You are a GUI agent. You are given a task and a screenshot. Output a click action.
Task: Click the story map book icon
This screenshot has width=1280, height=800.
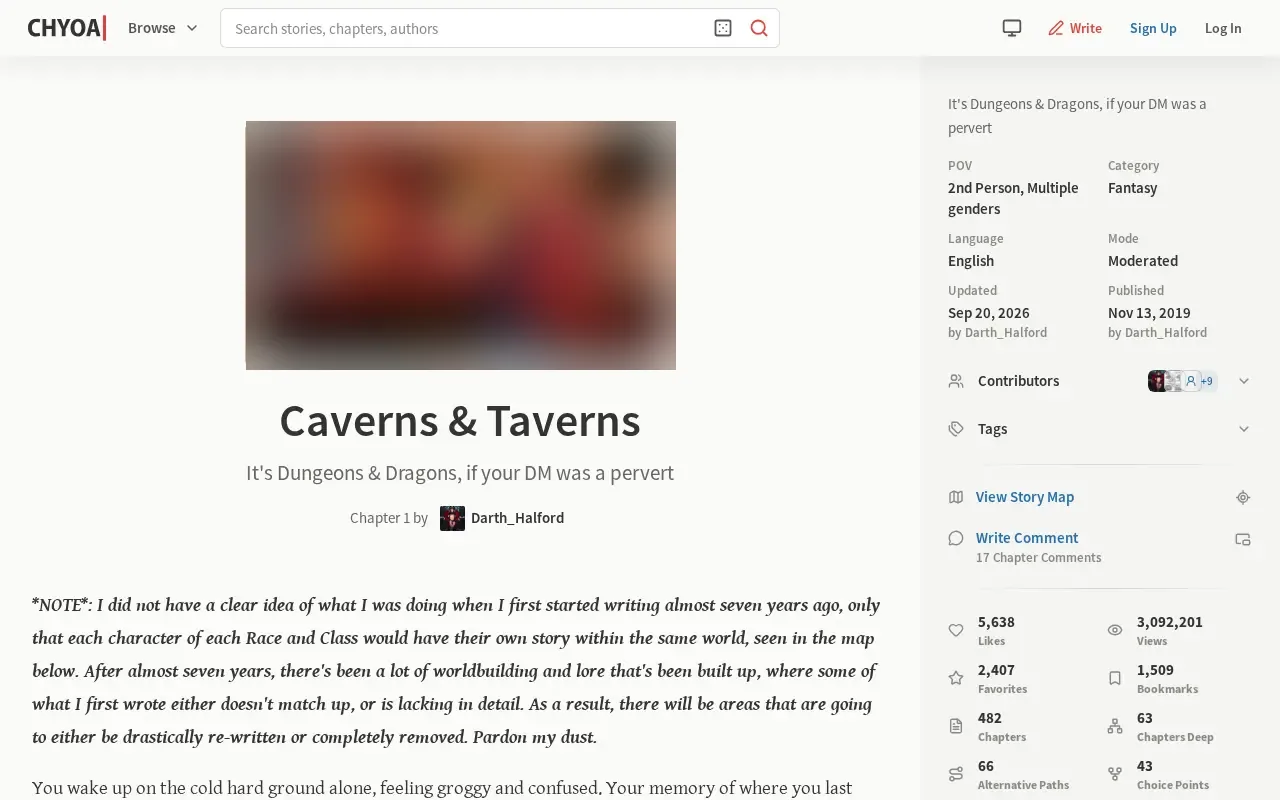point(956,497)
